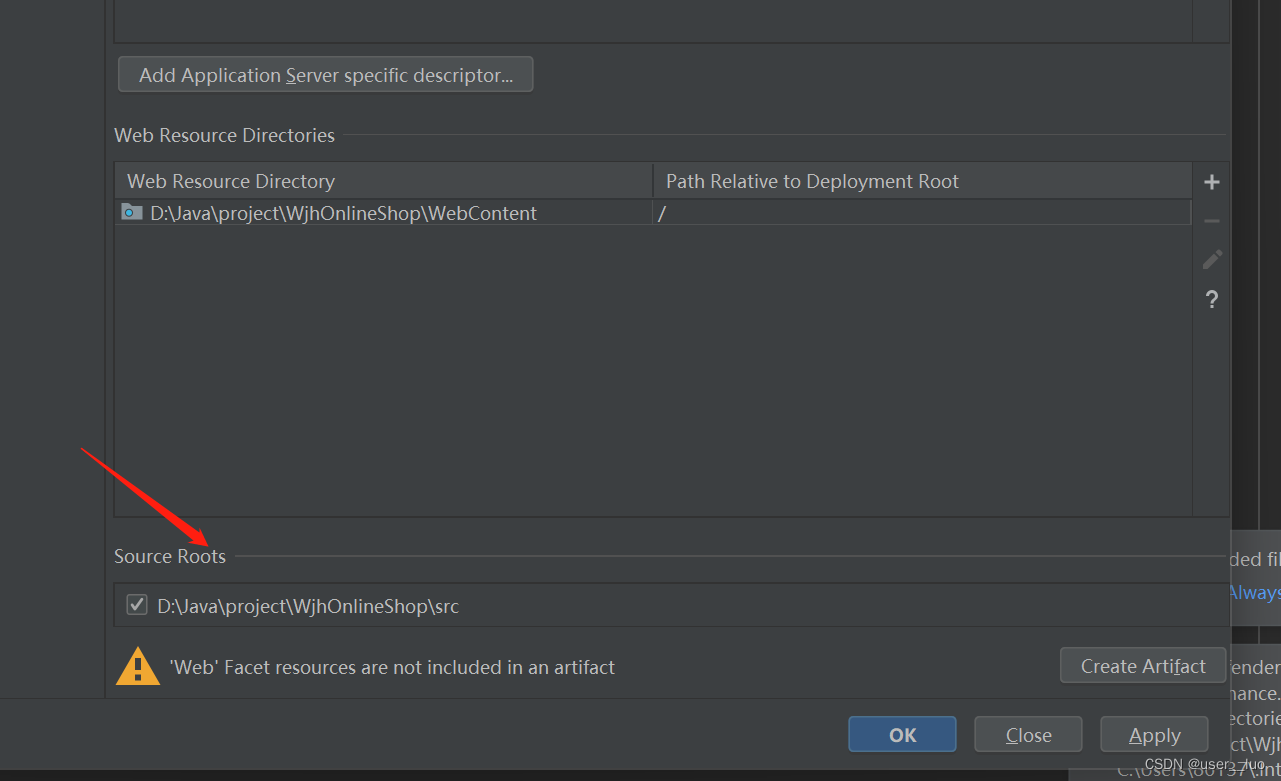Remove the selected web resource directory

coord(1211,221)
